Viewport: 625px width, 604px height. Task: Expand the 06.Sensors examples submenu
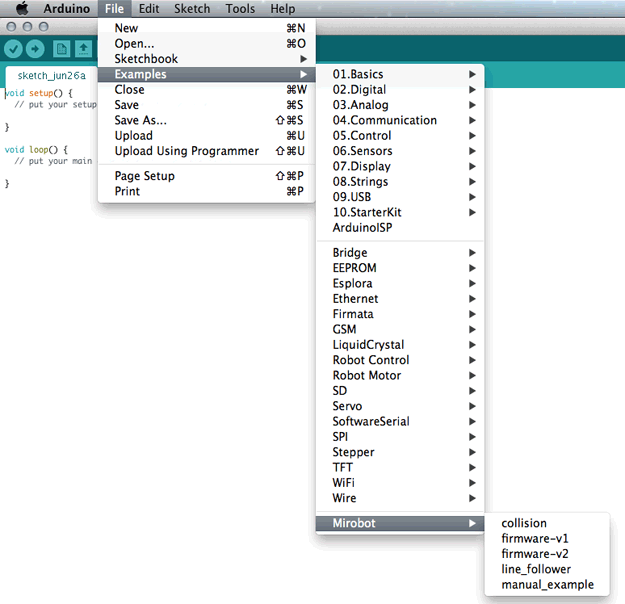coord(400,151)
